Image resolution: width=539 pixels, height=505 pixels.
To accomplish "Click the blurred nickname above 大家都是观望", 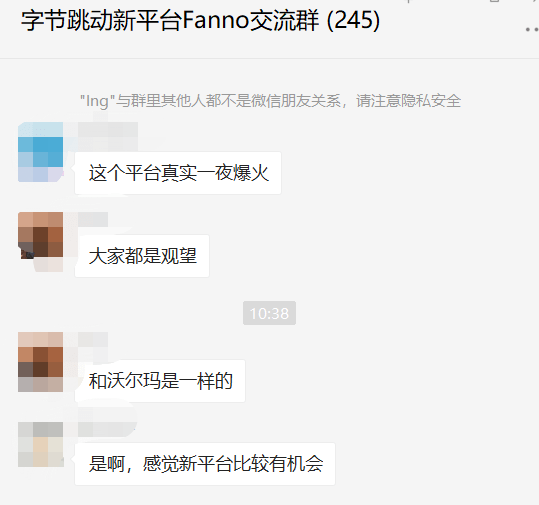I will point(93,219).
